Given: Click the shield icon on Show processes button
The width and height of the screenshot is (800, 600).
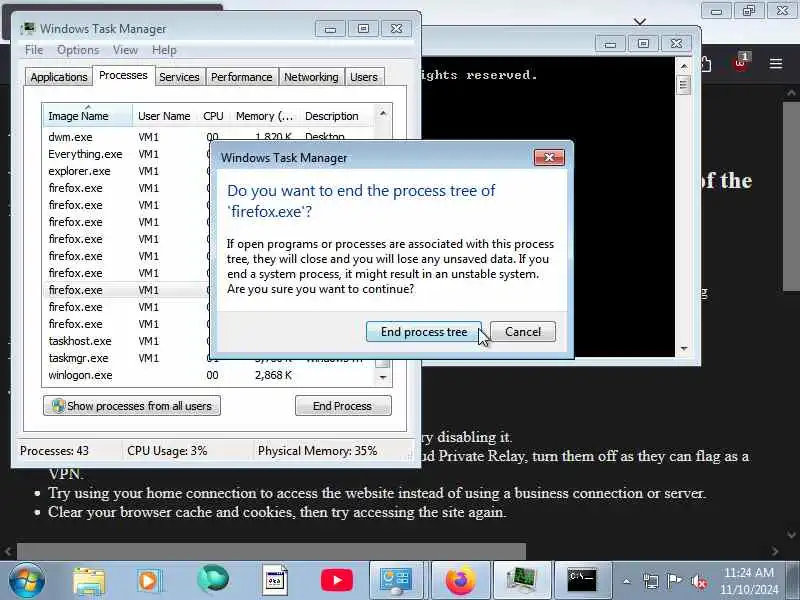Looking at the screenshot, I should click(58, 406).
